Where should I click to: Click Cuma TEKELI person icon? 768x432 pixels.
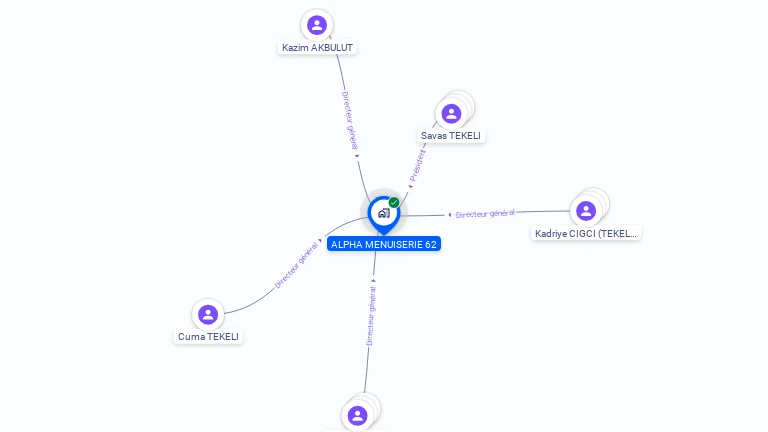click(208, 314)
